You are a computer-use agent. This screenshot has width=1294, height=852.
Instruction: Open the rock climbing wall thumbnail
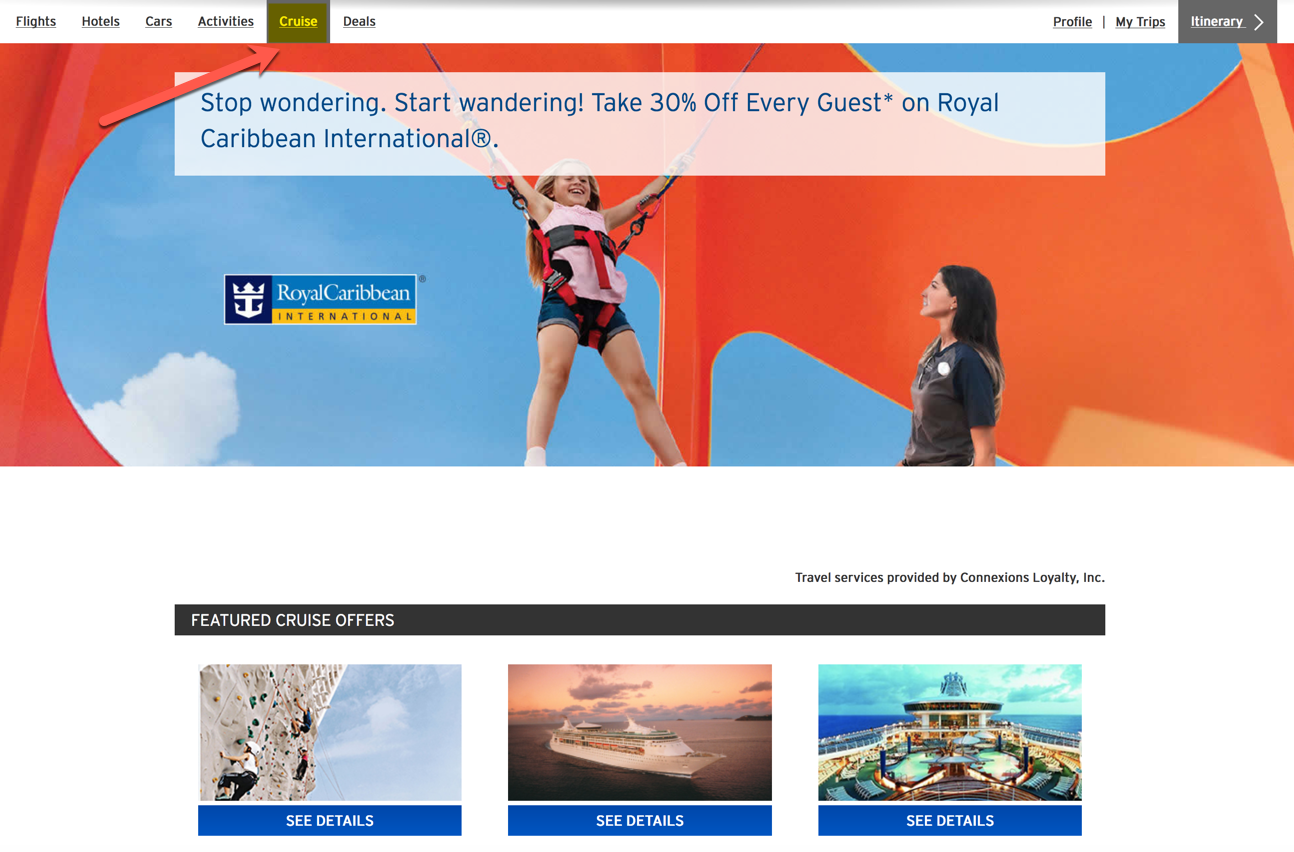point(330,732)
